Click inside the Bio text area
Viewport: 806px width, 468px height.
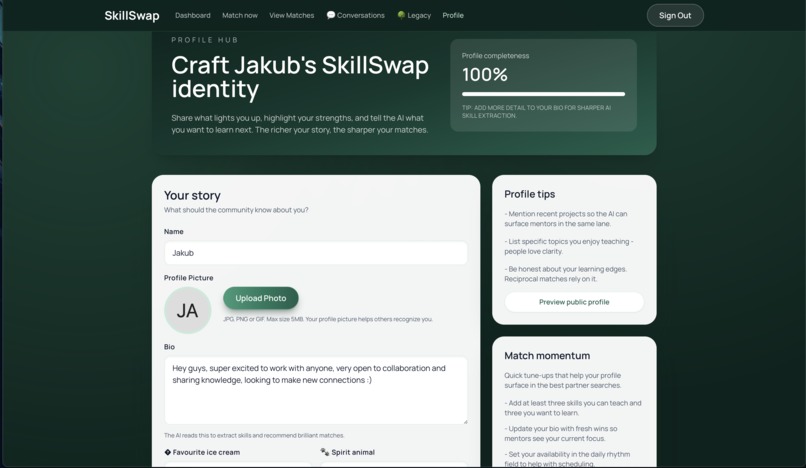[316, 390]
